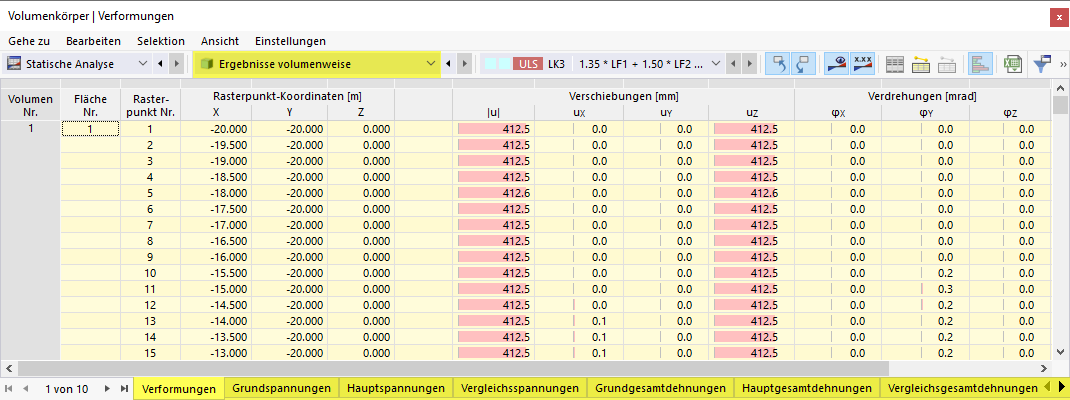Click the Excel export icon
The height and width of the screenshot is (400, 1070).
1011,64
